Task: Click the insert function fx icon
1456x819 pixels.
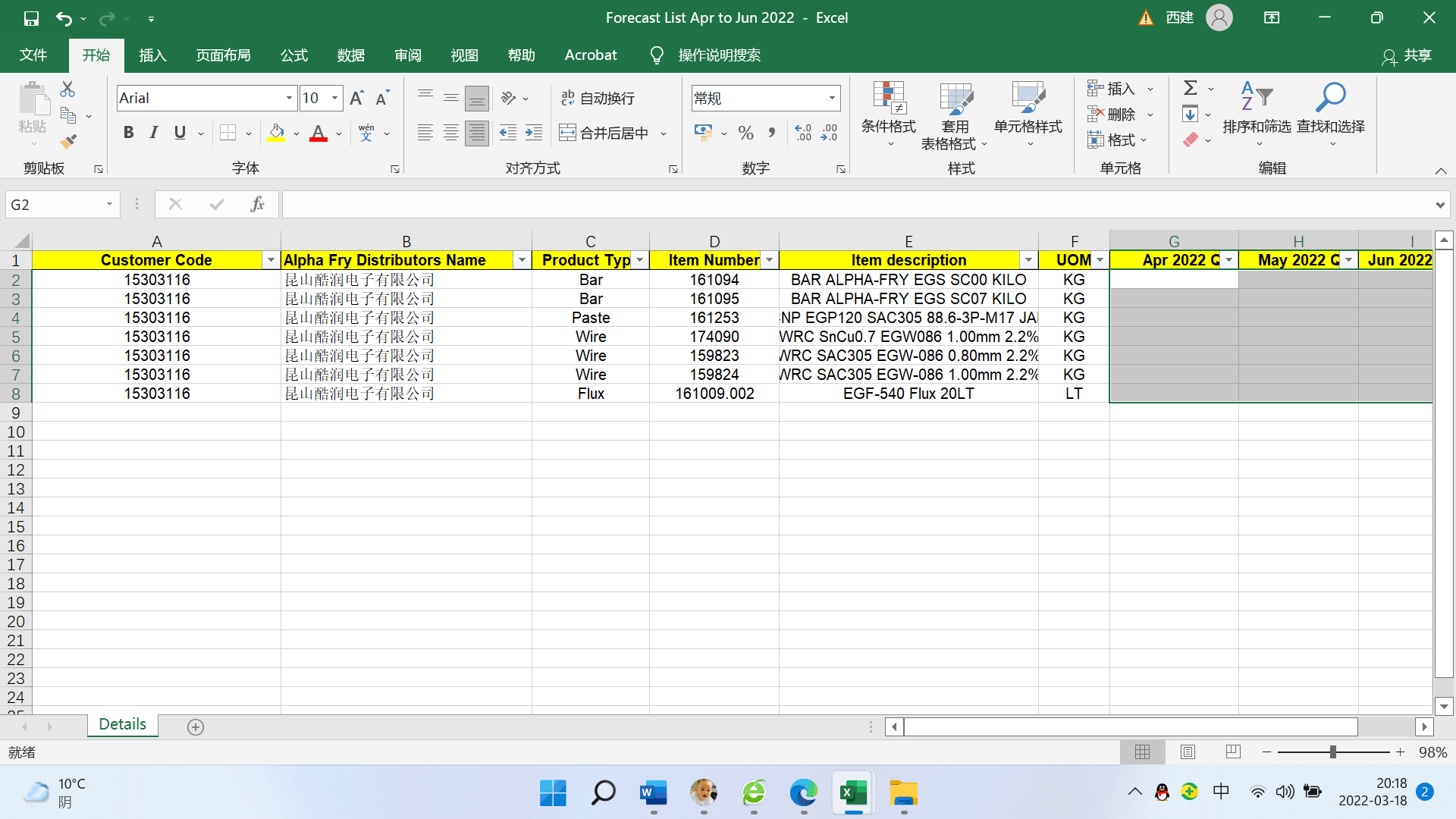Action: 257,204
